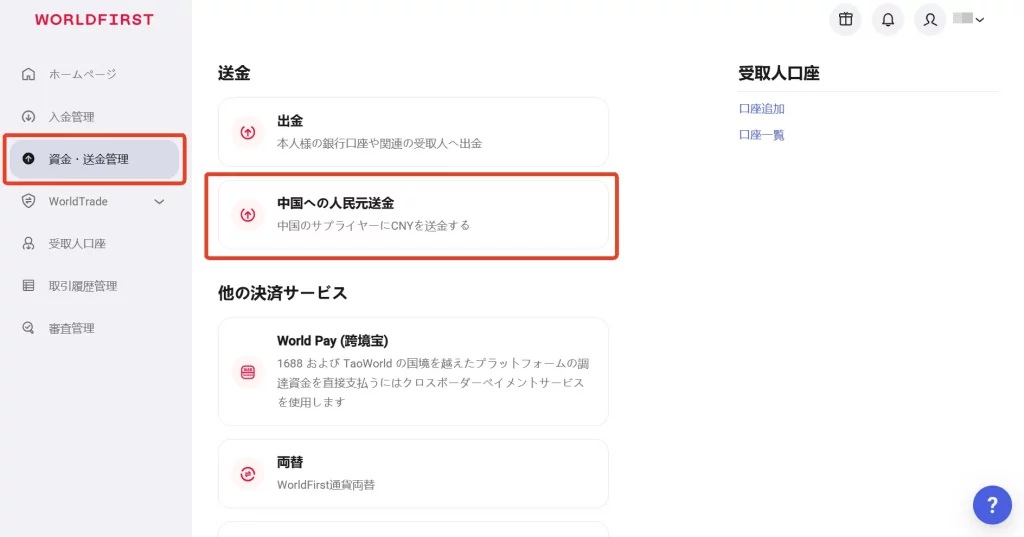Expand the WorldTrade submenu chevron
The width and height of the screenshot is (1024, 537).
[159, 202]
